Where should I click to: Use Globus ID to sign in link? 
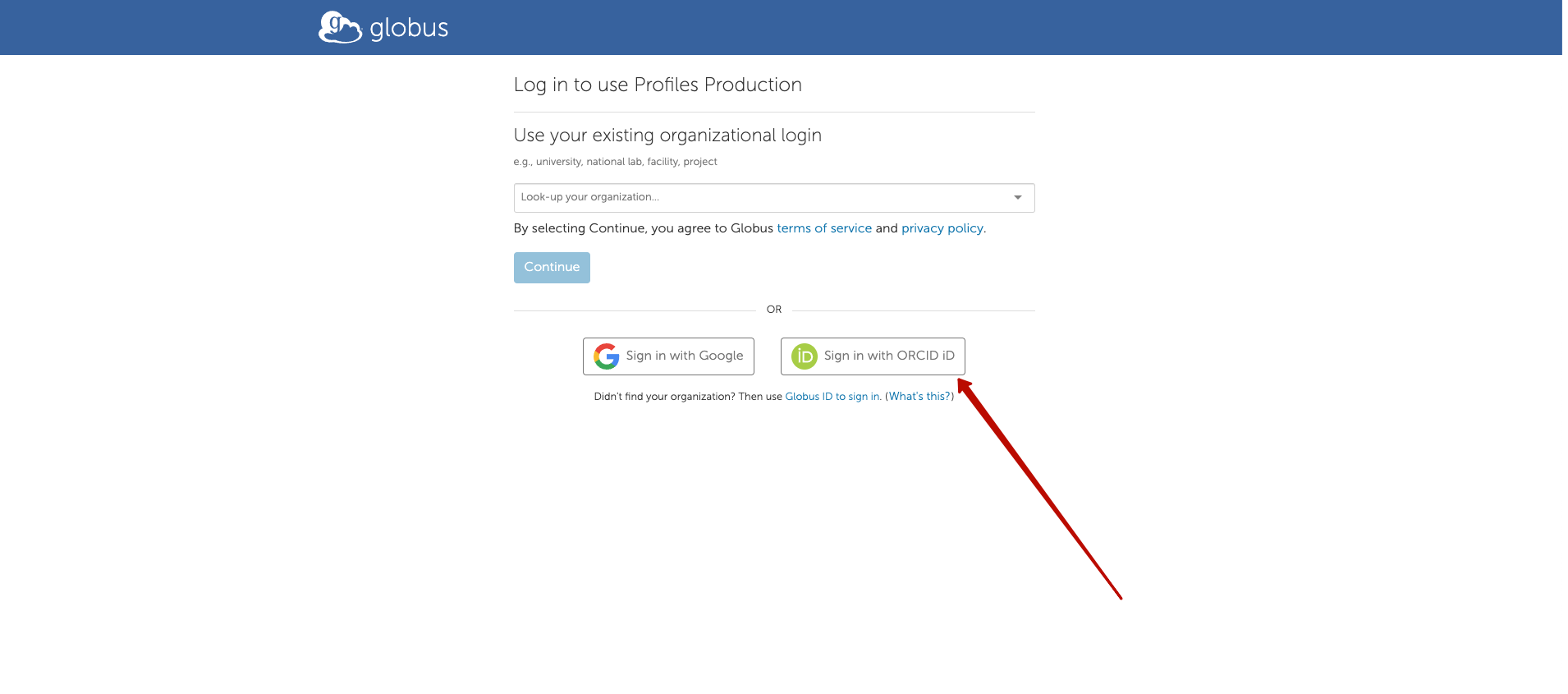(x=832, y=397)
